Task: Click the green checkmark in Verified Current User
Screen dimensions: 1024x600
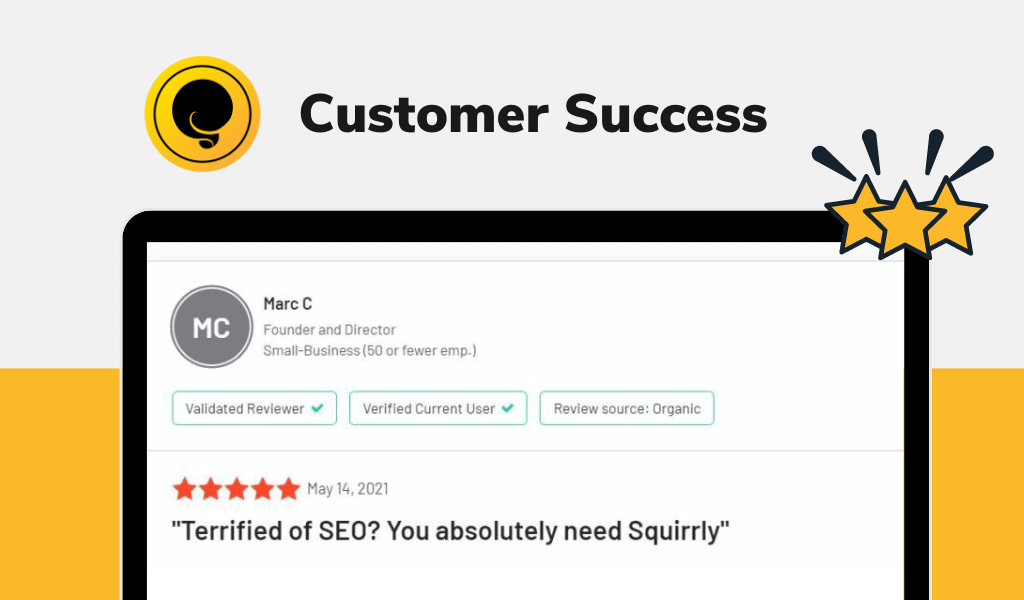Action: tap(507, 408)
